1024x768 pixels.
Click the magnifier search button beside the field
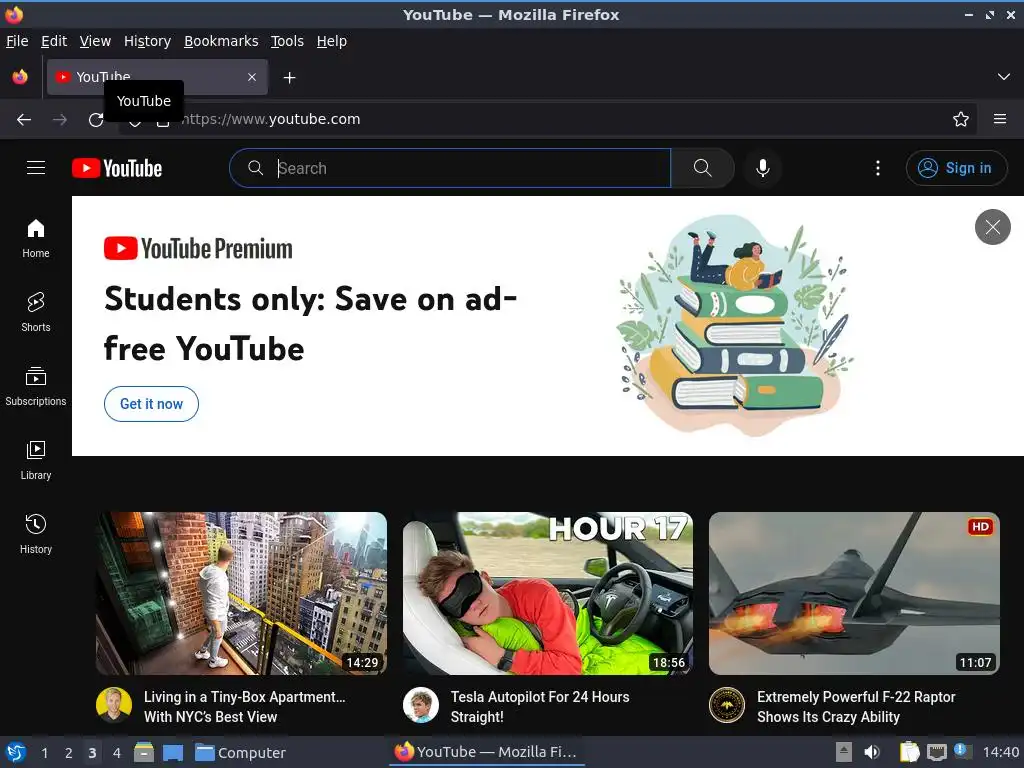tap(703, 168)
